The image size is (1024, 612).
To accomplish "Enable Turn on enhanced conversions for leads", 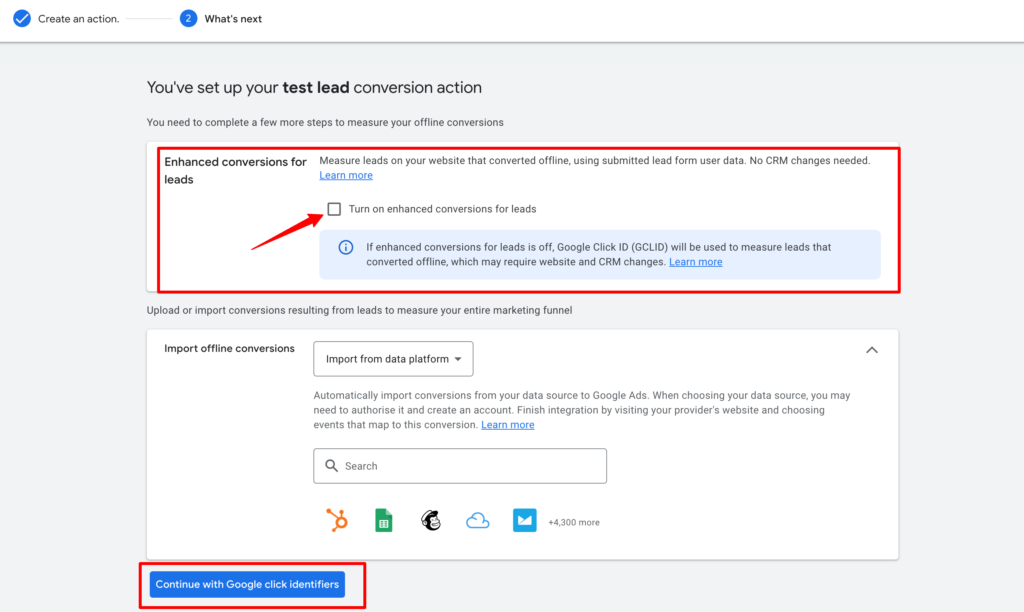I will 335,209.
